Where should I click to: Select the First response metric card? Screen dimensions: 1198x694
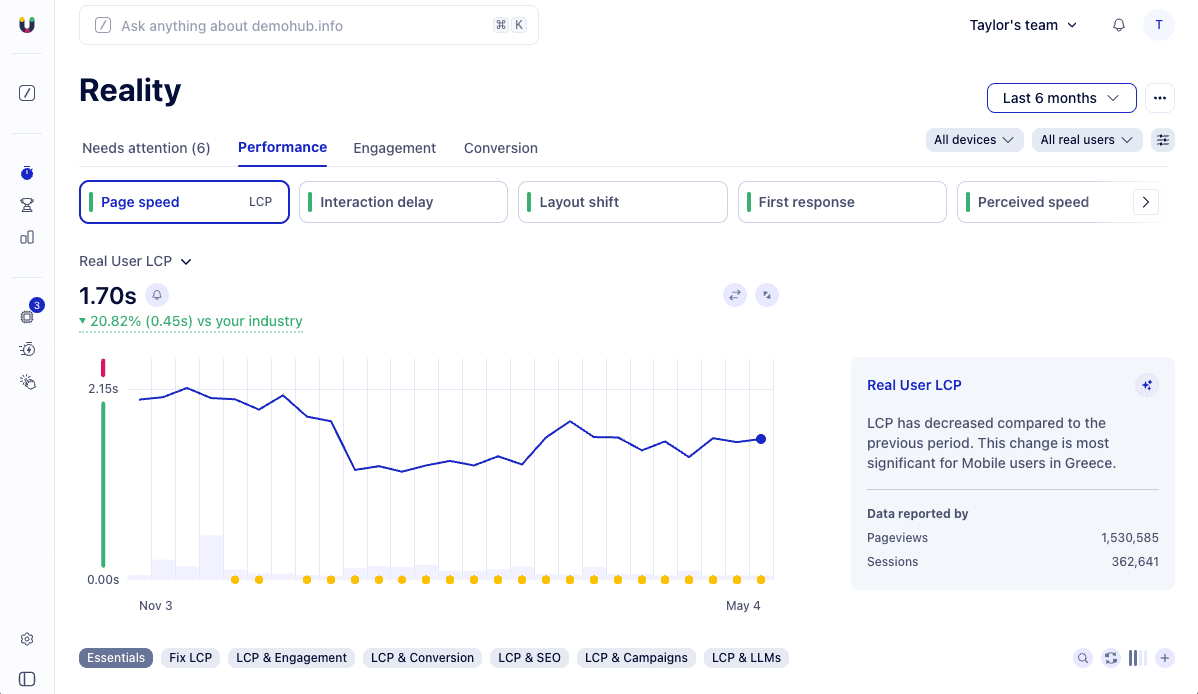[x=842, y=202]
